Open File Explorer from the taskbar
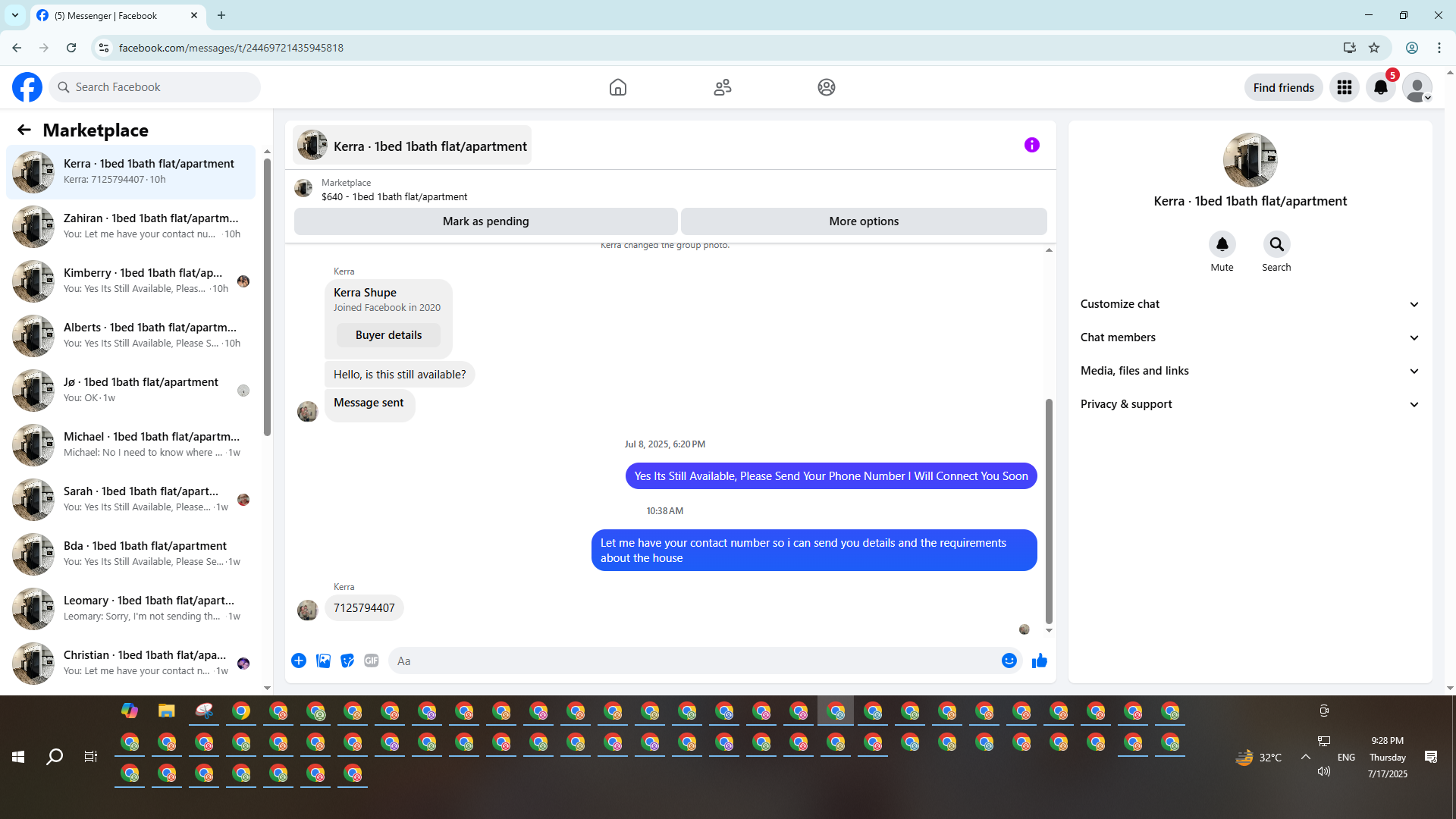The image size is (1456, 819). 167,711
